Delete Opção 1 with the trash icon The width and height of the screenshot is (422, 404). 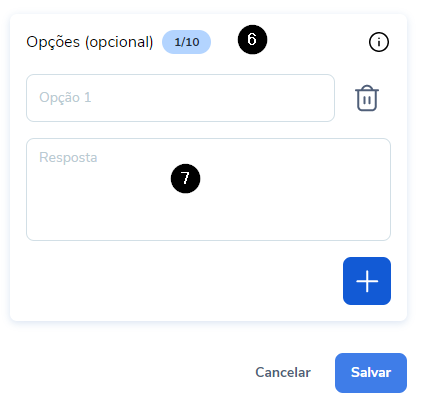coord(367,98)
